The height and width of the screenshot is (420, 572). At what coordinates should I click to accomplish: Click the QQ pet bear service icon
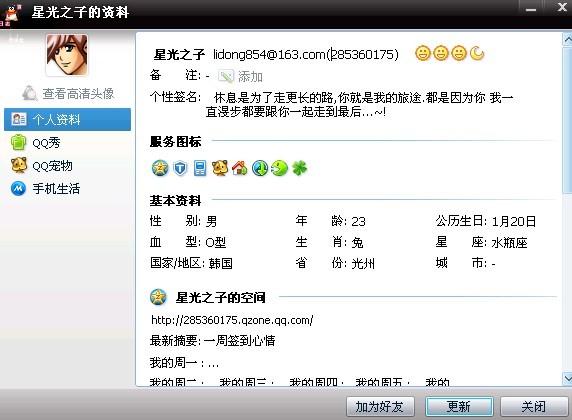(220, 168)
